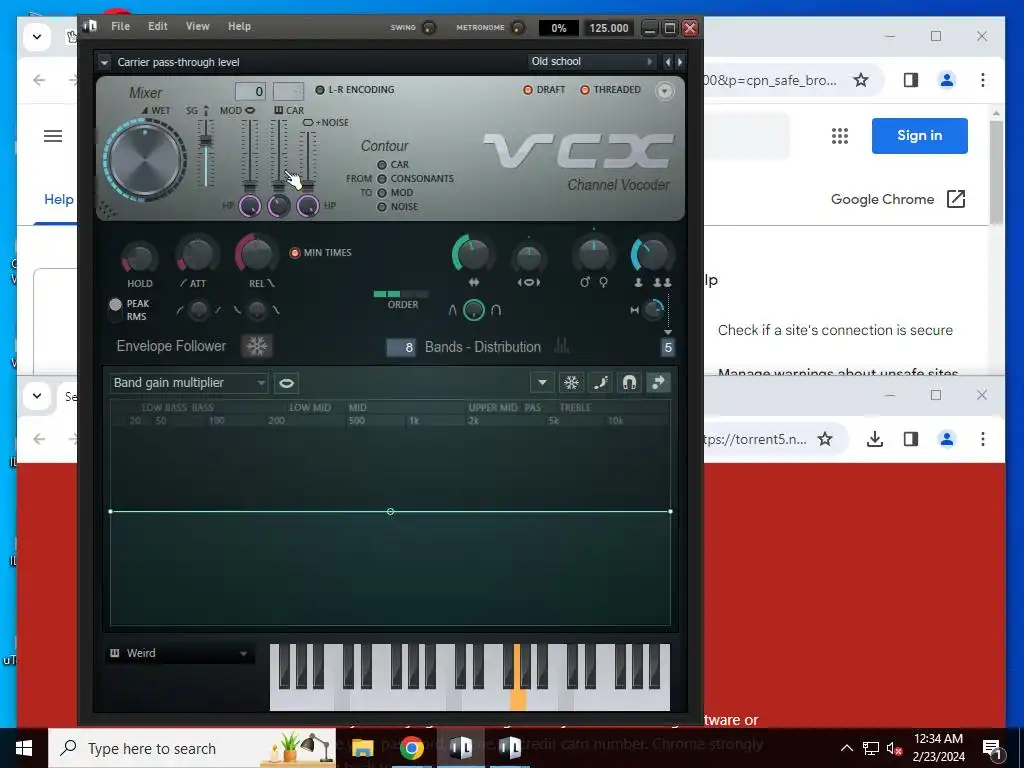Click the unison order box showing 5
This screenshot has height=768, width=1024.
coord(667,347)
